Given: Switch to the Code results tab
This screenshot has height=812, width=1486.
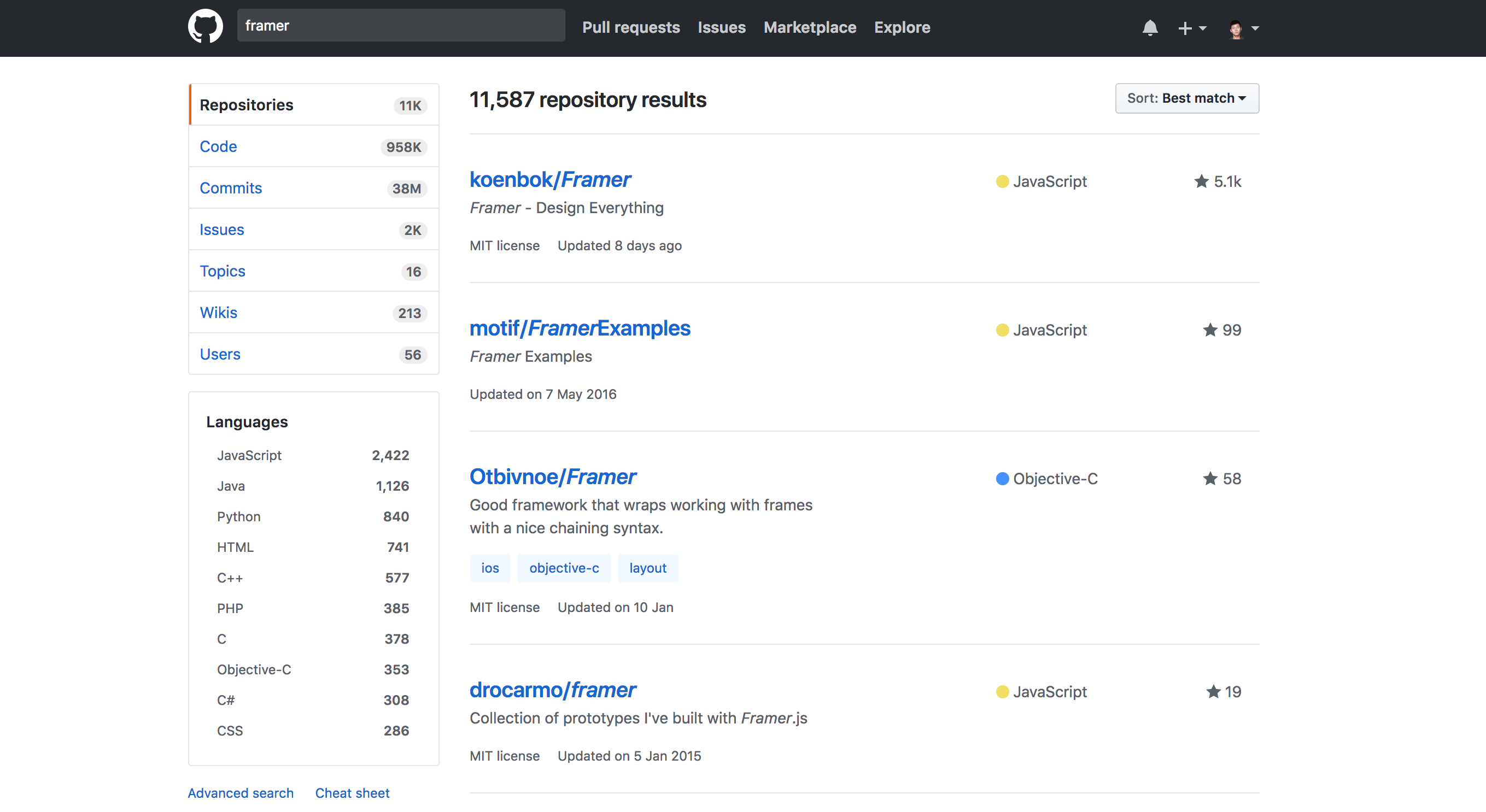Looking at the screenshot, I should tap(218, 146).
